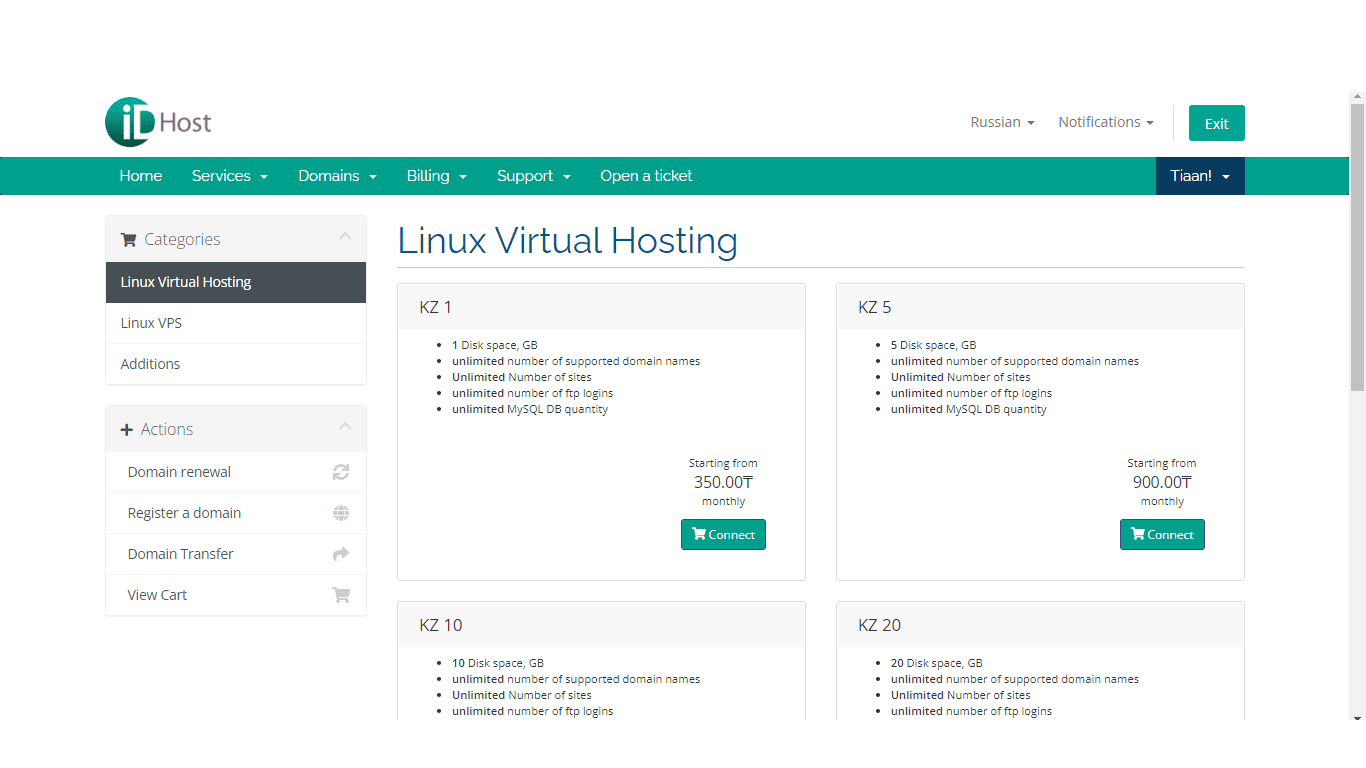Open the Tiaan! account dropdown
The image size is (1366, 768).
click(1200, 176)
